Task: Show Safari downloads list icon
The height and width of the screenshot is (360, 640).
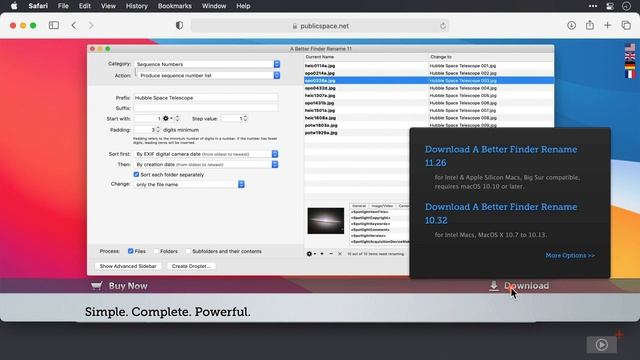Action: click(x=571, y=25)
